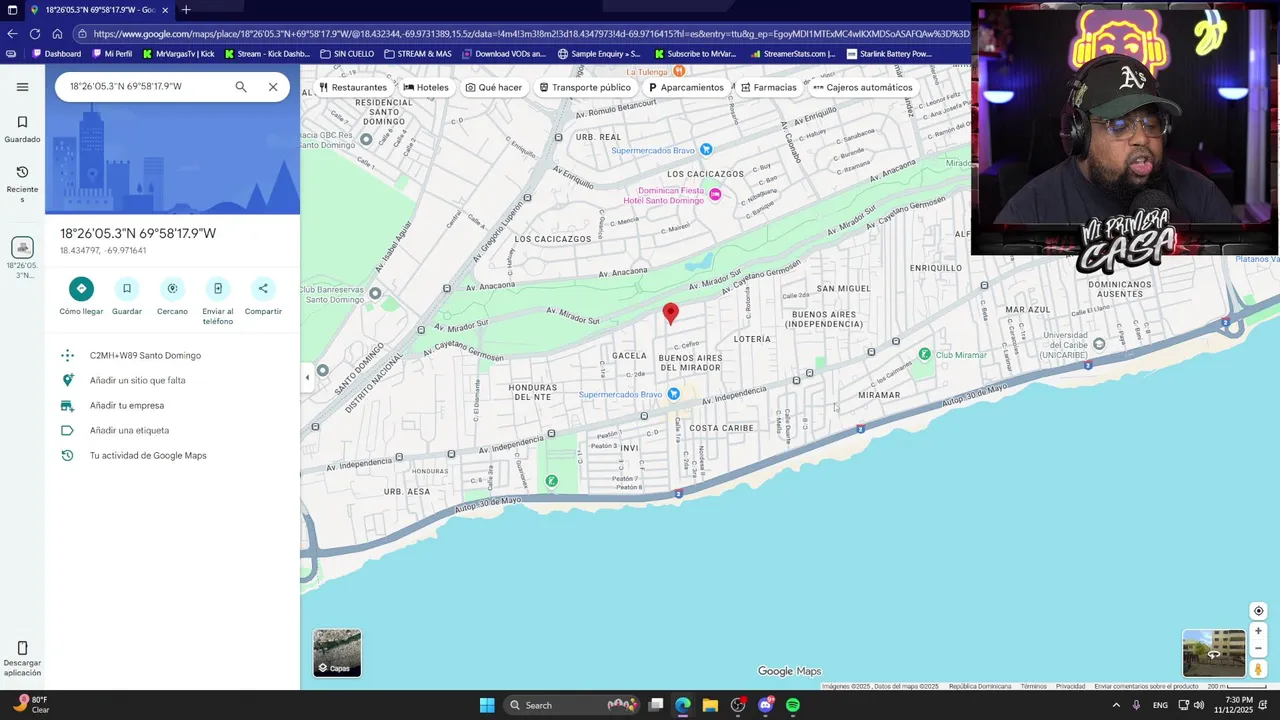Open Spotify from the taskbar
This screenshot has height=720, width=1280.
click(793, 705)
